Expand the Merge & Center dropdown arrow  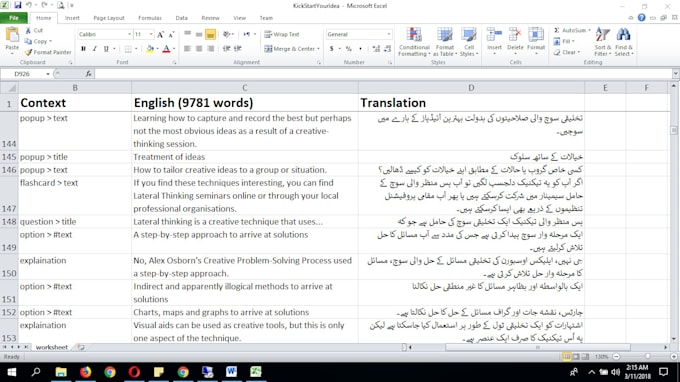click(318, 49)
